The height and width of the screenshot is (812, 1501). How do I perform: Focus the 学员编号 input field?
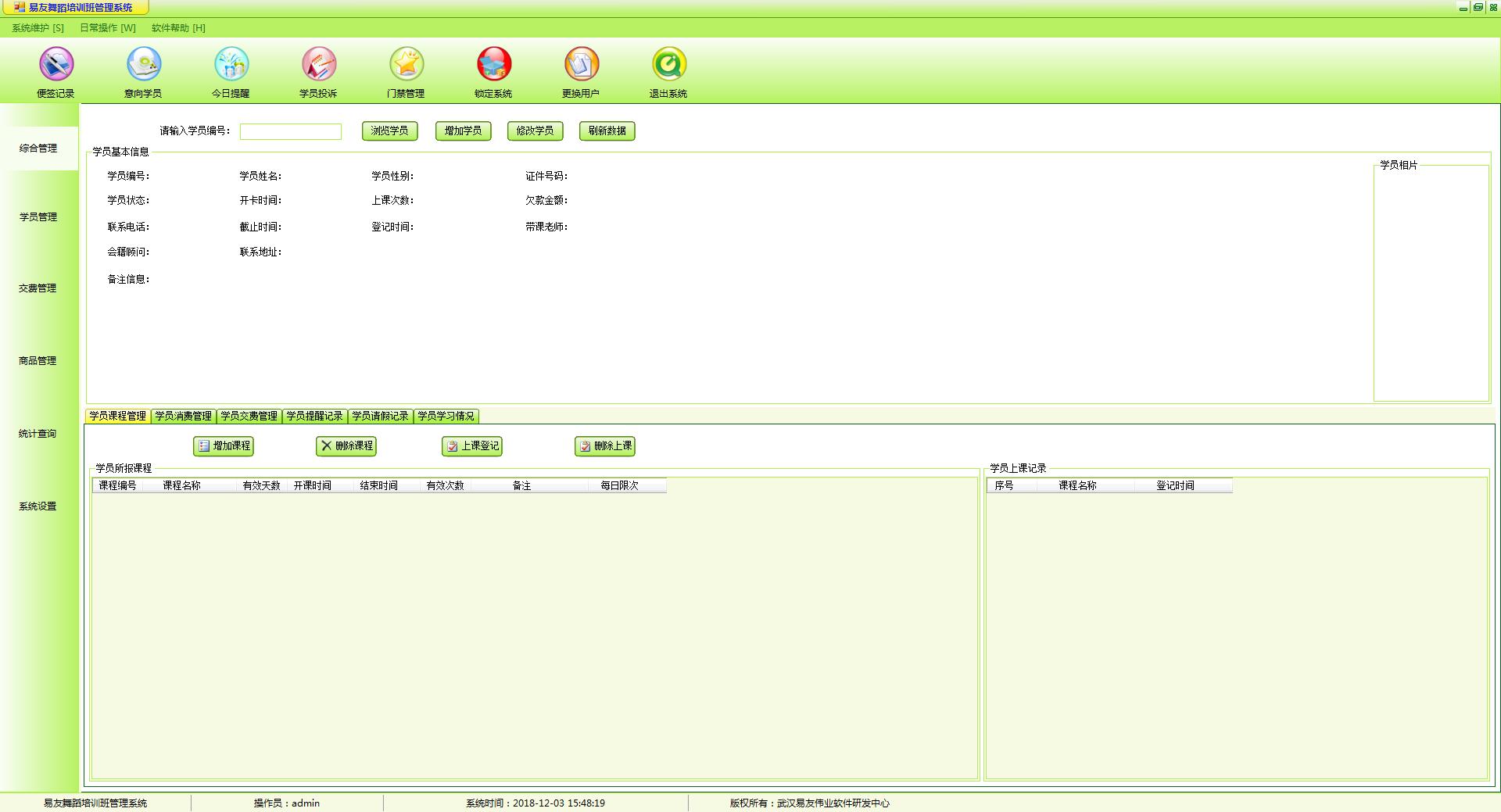pos(291,131)
